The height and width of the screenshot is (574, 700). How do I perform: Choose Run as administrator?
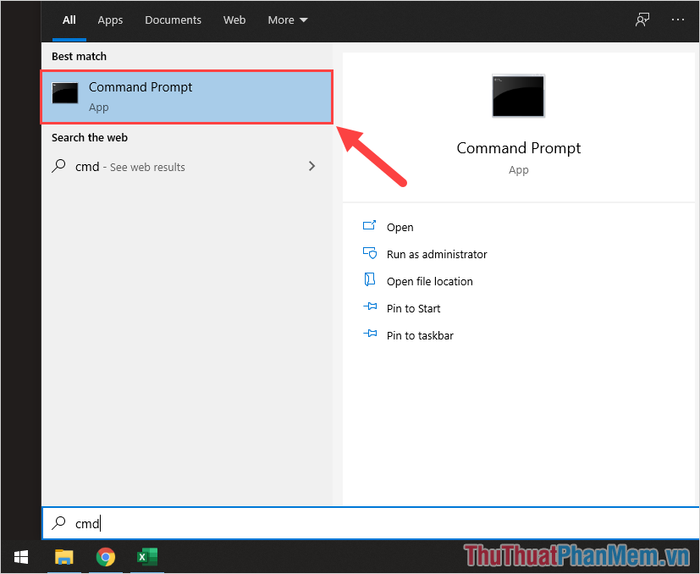coord(437,254)
